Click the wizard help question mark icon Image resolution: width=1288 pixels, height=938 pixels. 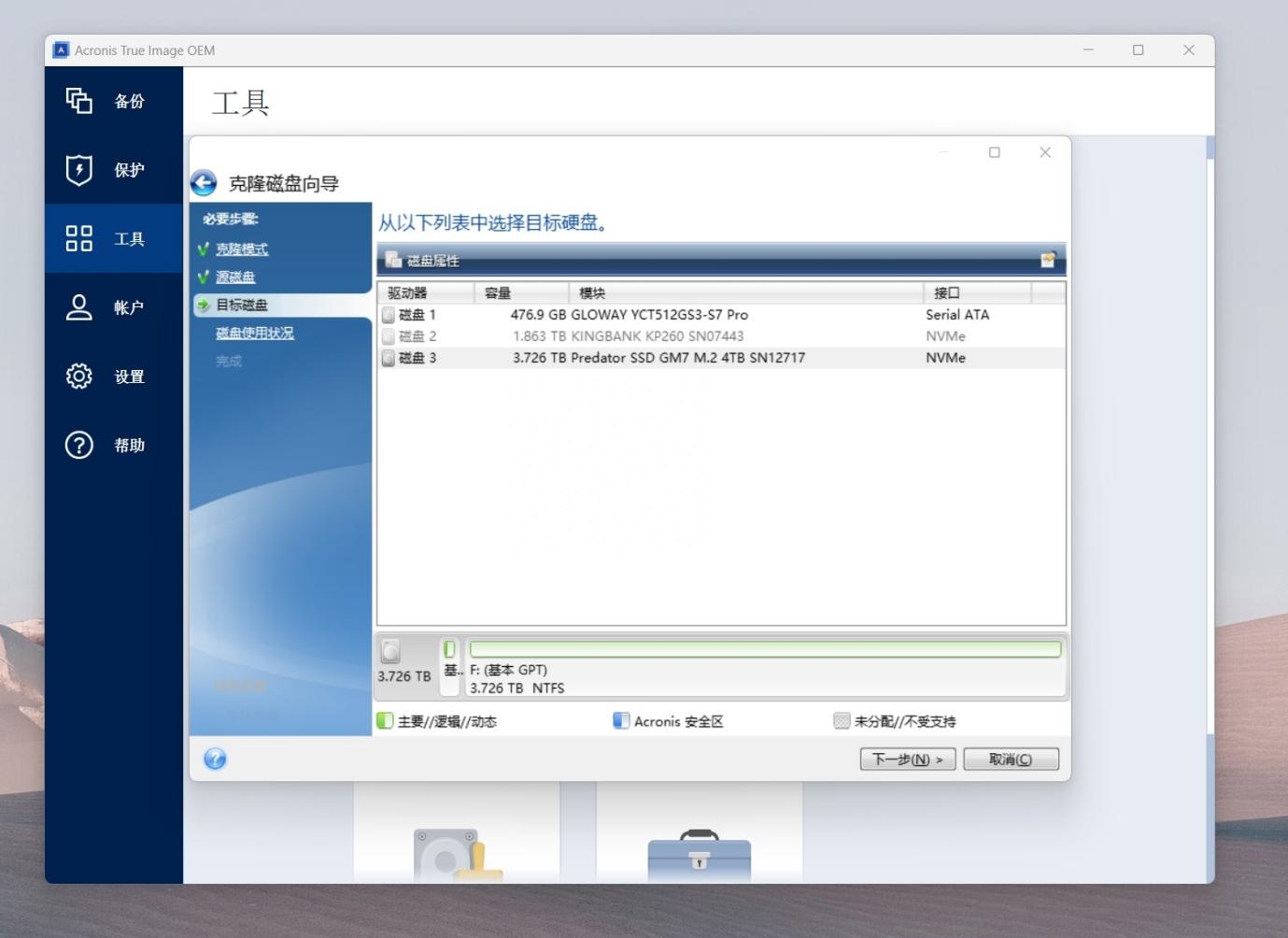[x=215, y=759]
